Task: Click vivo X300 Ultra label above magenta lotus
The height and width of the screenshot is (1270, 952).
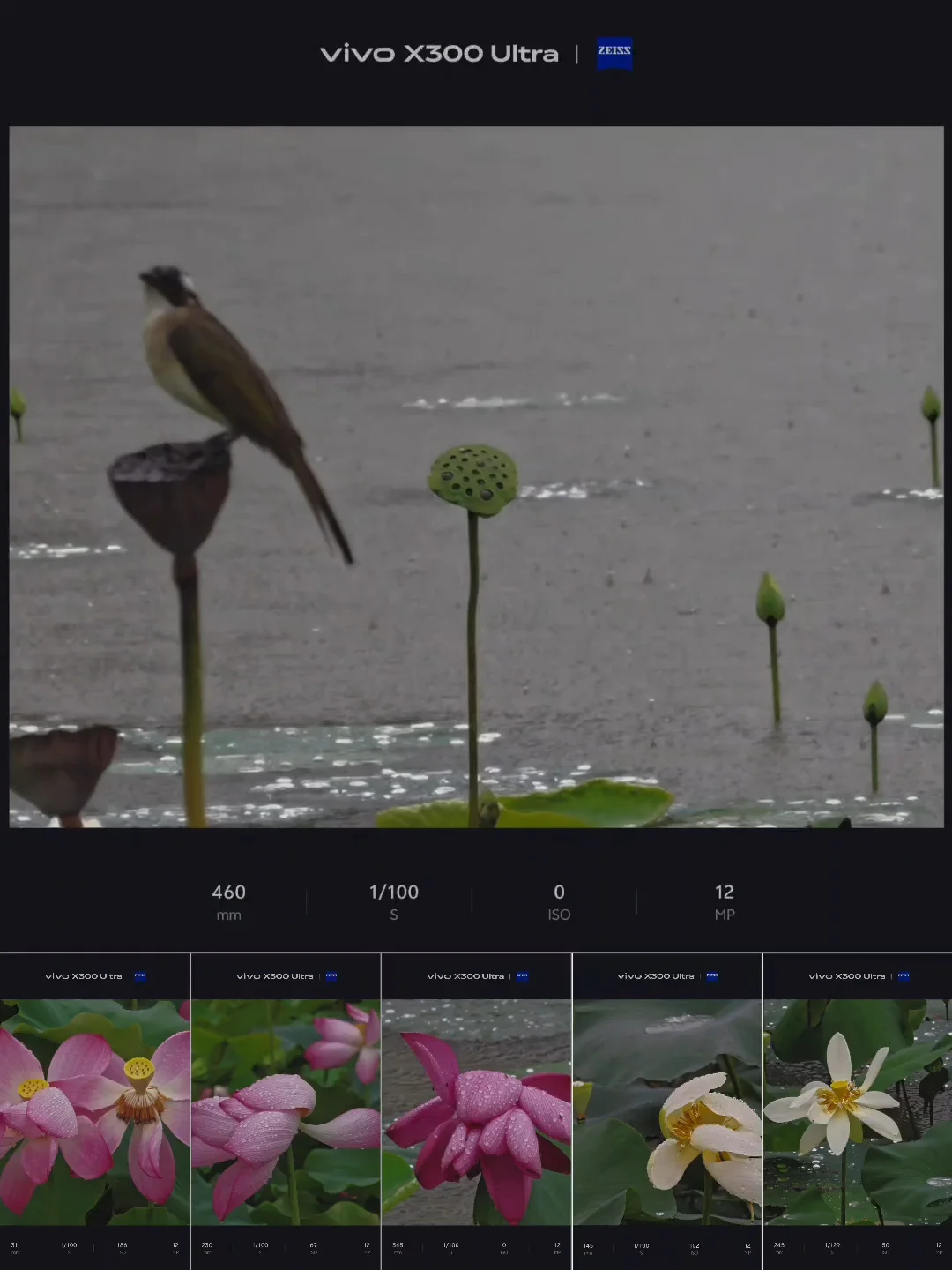Action: click(x=465, y=976)
